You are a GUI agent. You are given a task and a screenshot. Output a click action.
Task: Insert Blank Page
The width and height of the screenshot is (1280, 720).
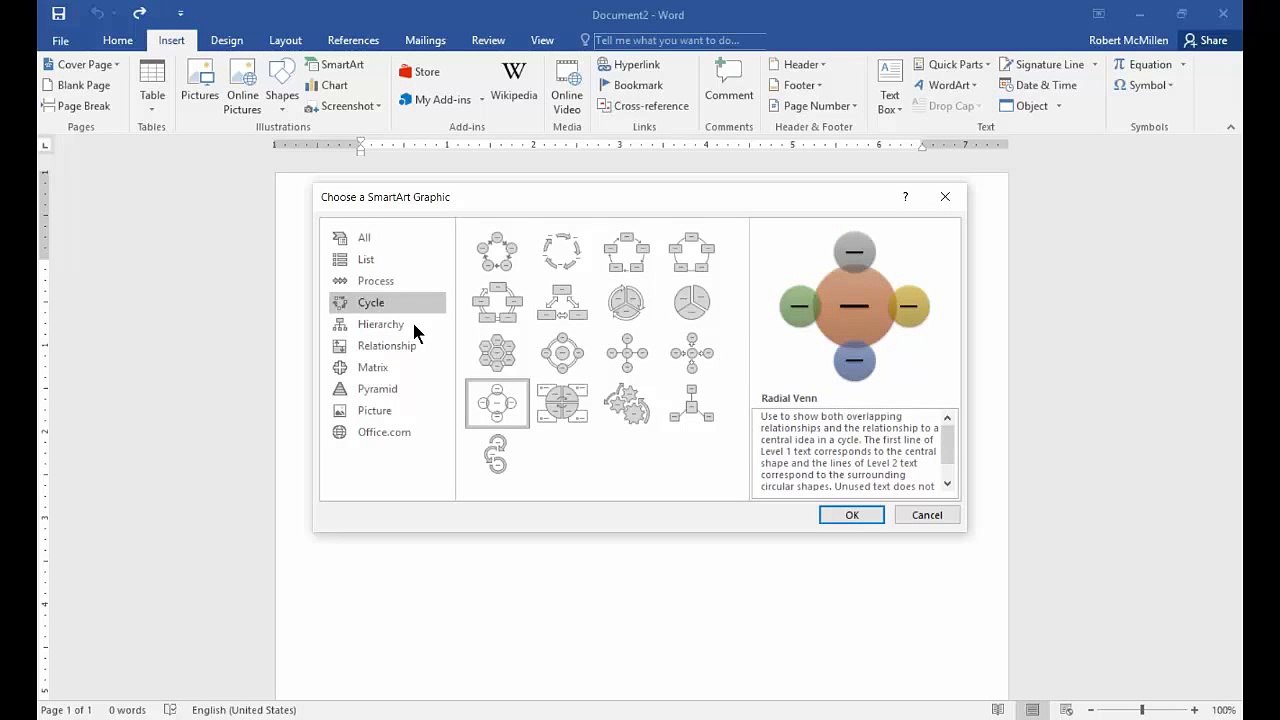pos(76,85)
